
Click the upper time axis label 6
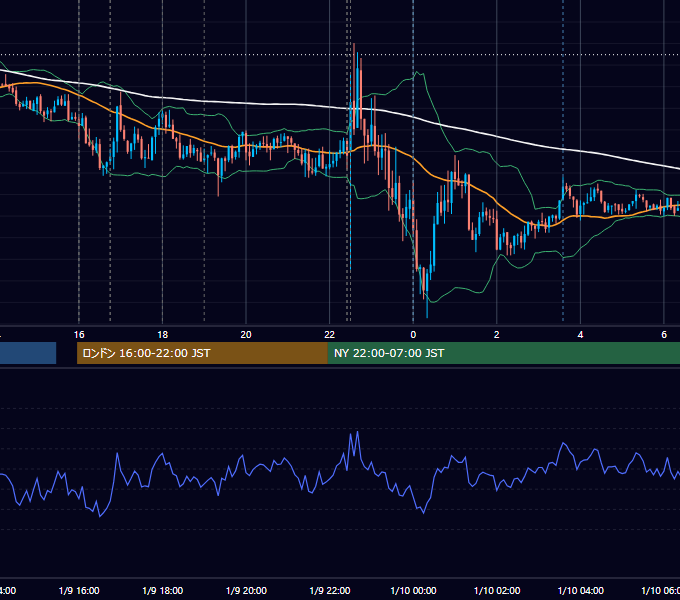tap(664, 335)
